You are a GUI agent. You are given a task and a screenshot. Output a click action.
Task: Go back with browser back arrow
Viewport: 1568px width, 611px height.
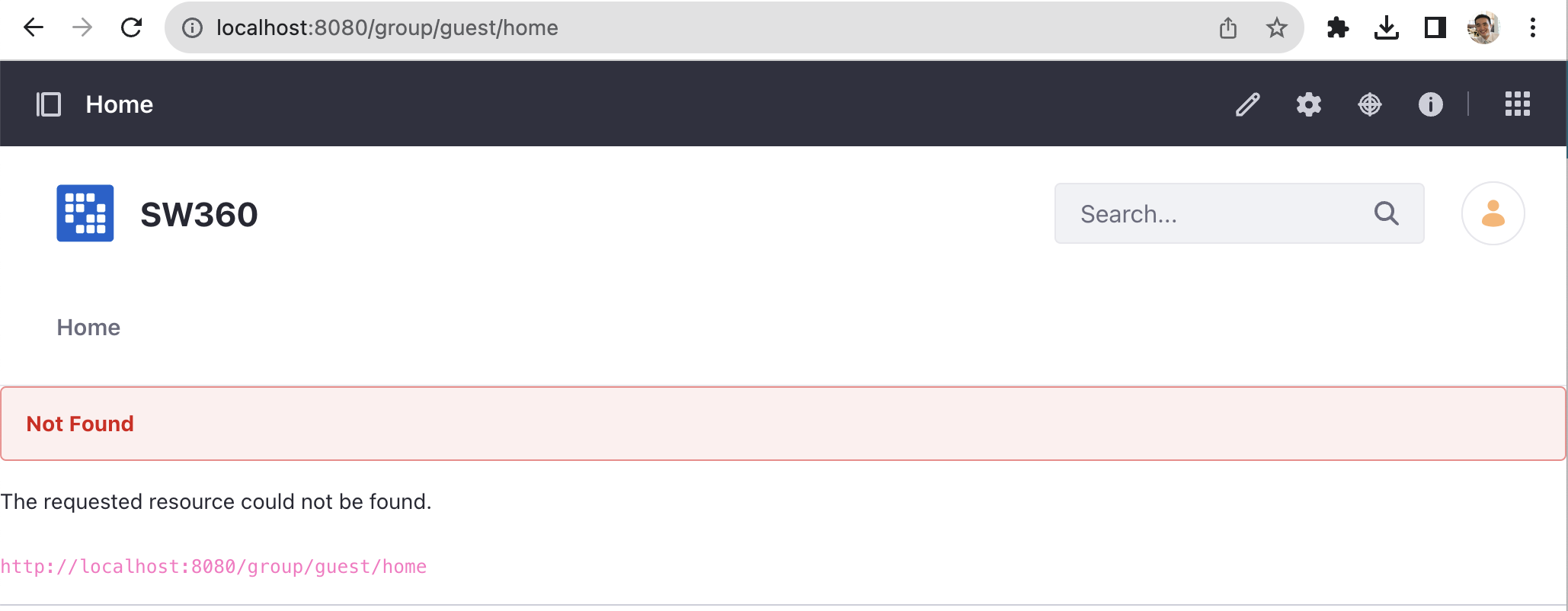point(34,28)
